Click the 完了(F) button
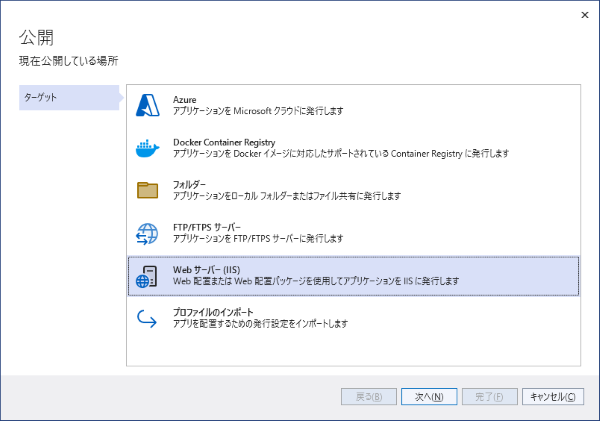 tap(490, 397)
